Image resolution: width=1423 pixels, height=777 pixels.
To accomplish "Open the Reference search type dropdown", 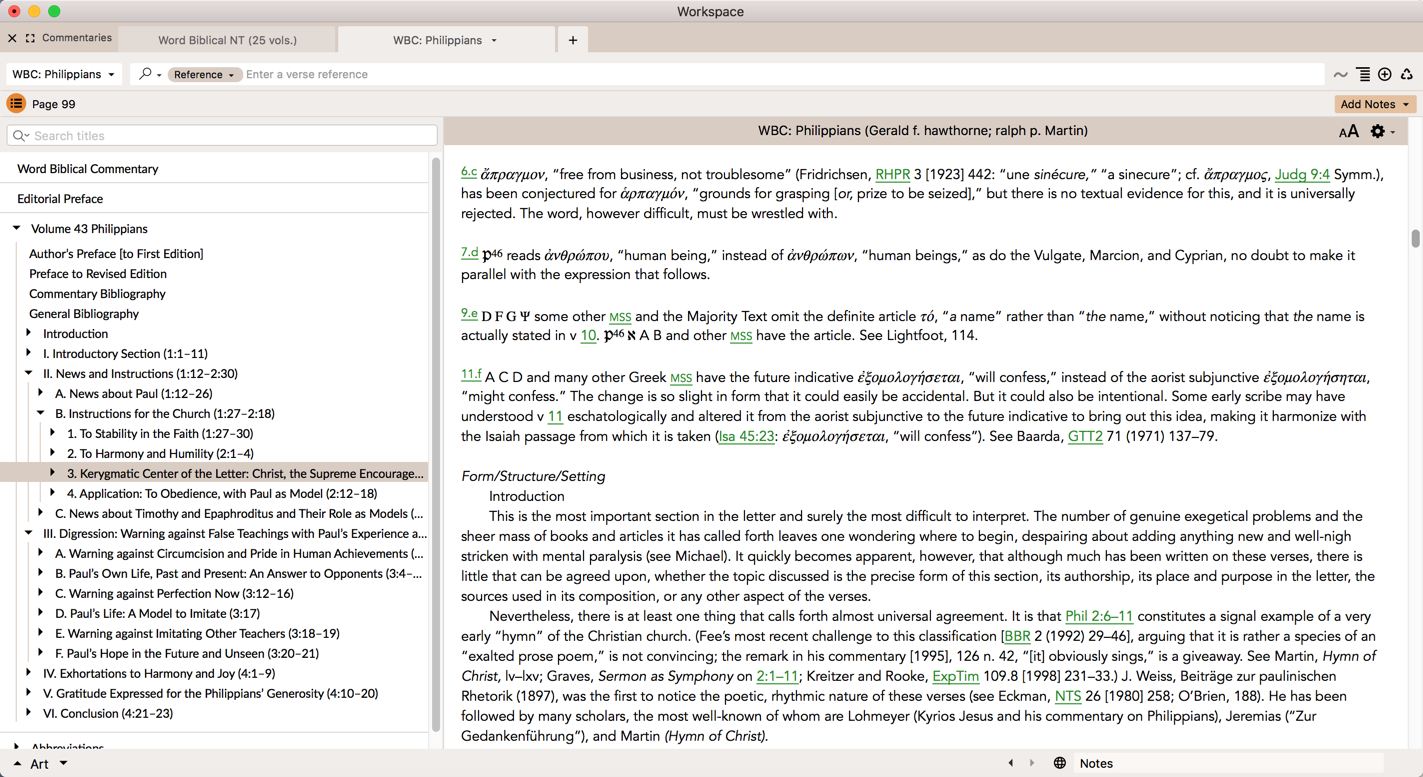I will [x=204, y=75].
